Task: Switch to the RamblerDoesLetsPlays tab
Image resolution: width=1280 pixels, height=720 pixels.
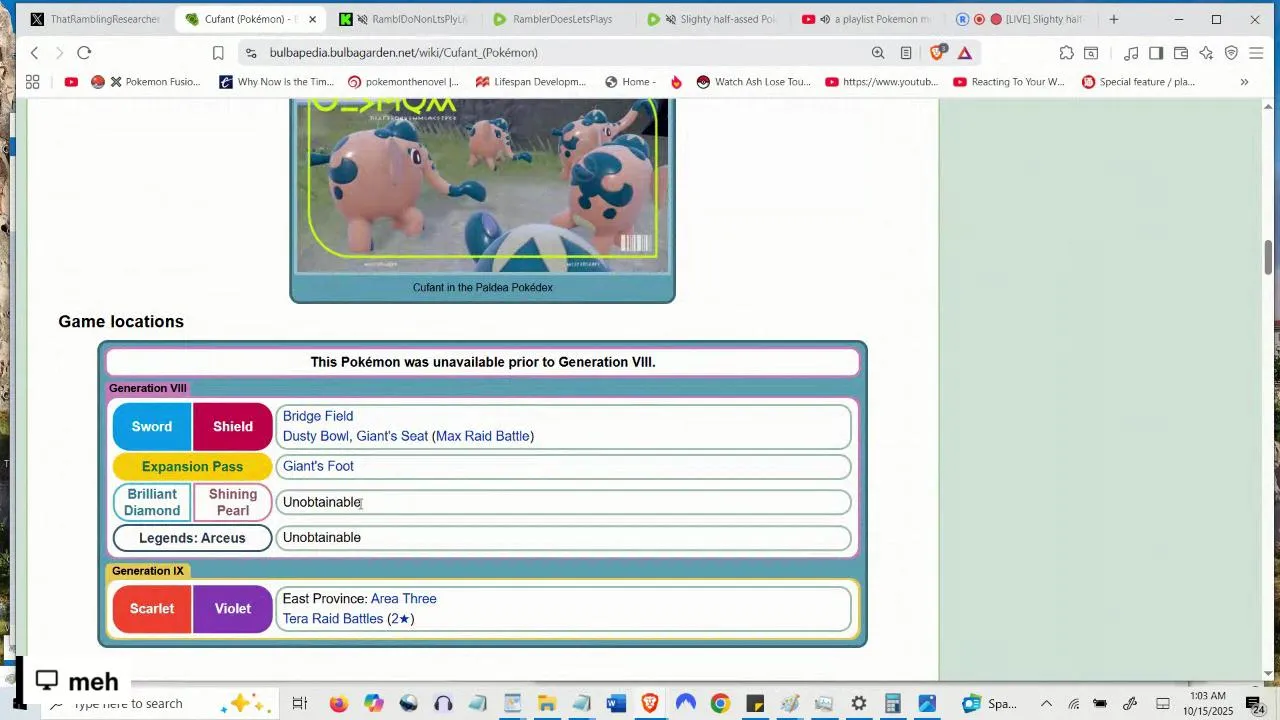Action: pos(558,19)
